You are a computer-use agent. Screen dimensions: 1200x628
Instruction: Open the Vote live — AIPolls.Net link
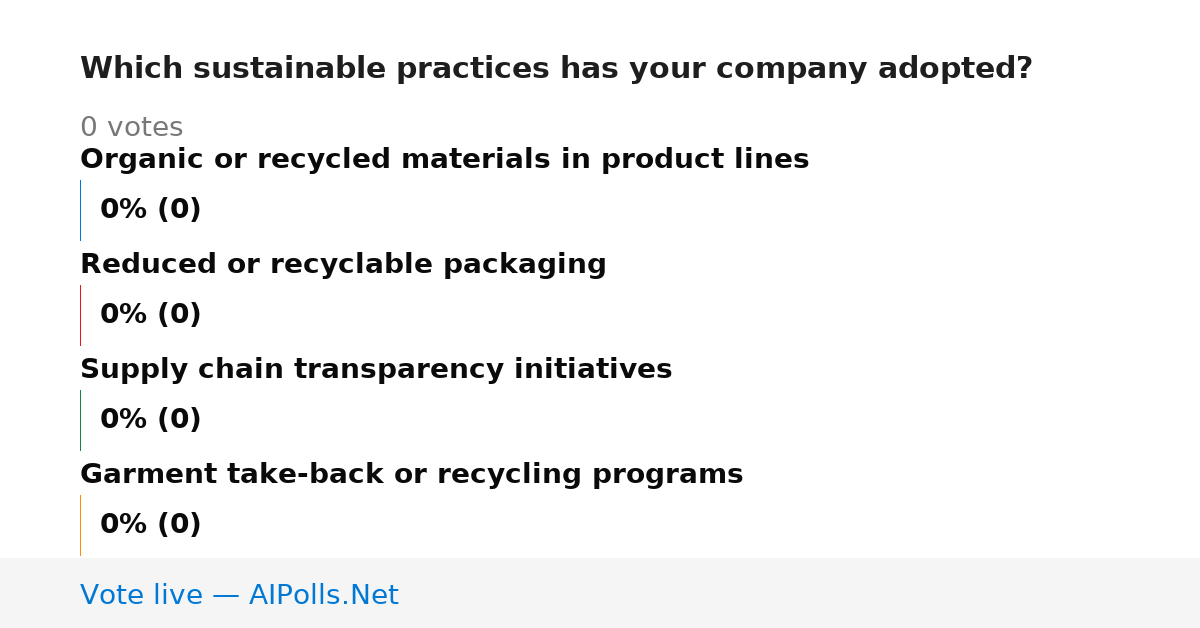239,595
